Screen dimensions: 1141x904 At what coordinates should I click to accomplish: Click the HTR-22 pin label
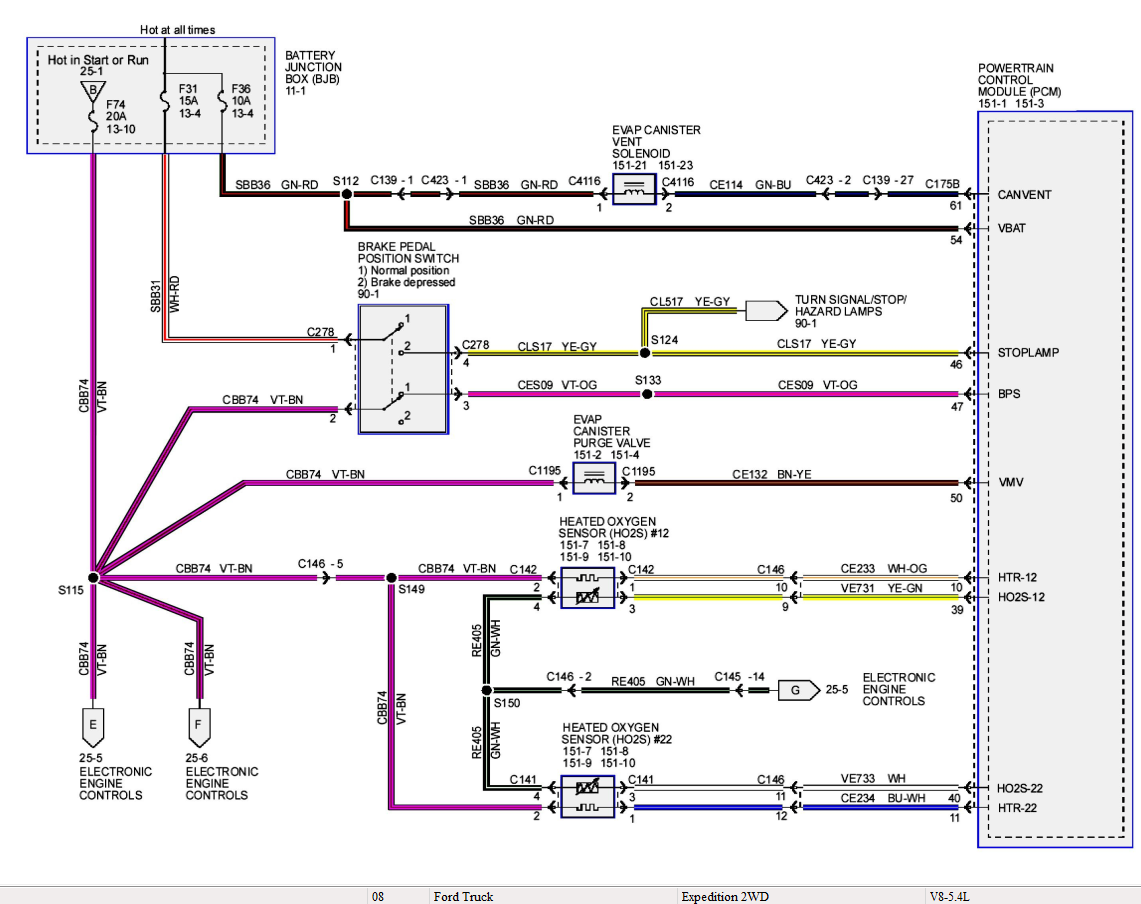tap(1017, 808)
